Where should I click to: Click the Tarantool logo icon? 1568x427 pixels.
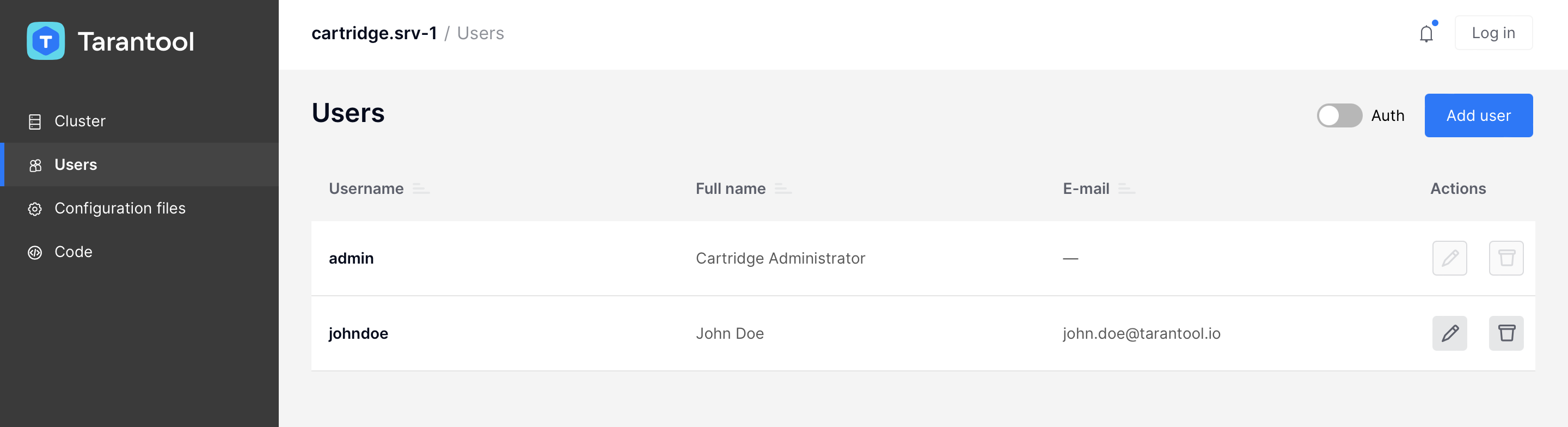click(46, 41)
